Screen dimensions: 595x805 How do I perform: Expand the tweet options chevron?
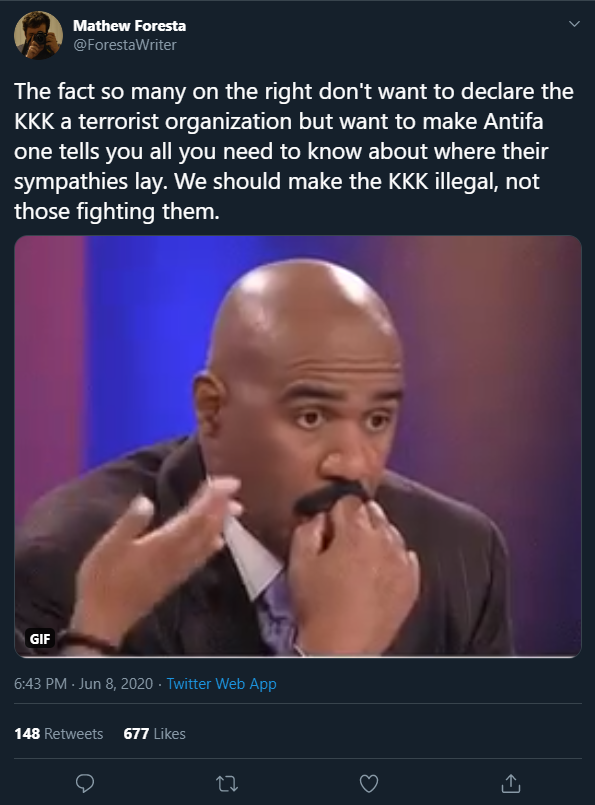[574, 24]
